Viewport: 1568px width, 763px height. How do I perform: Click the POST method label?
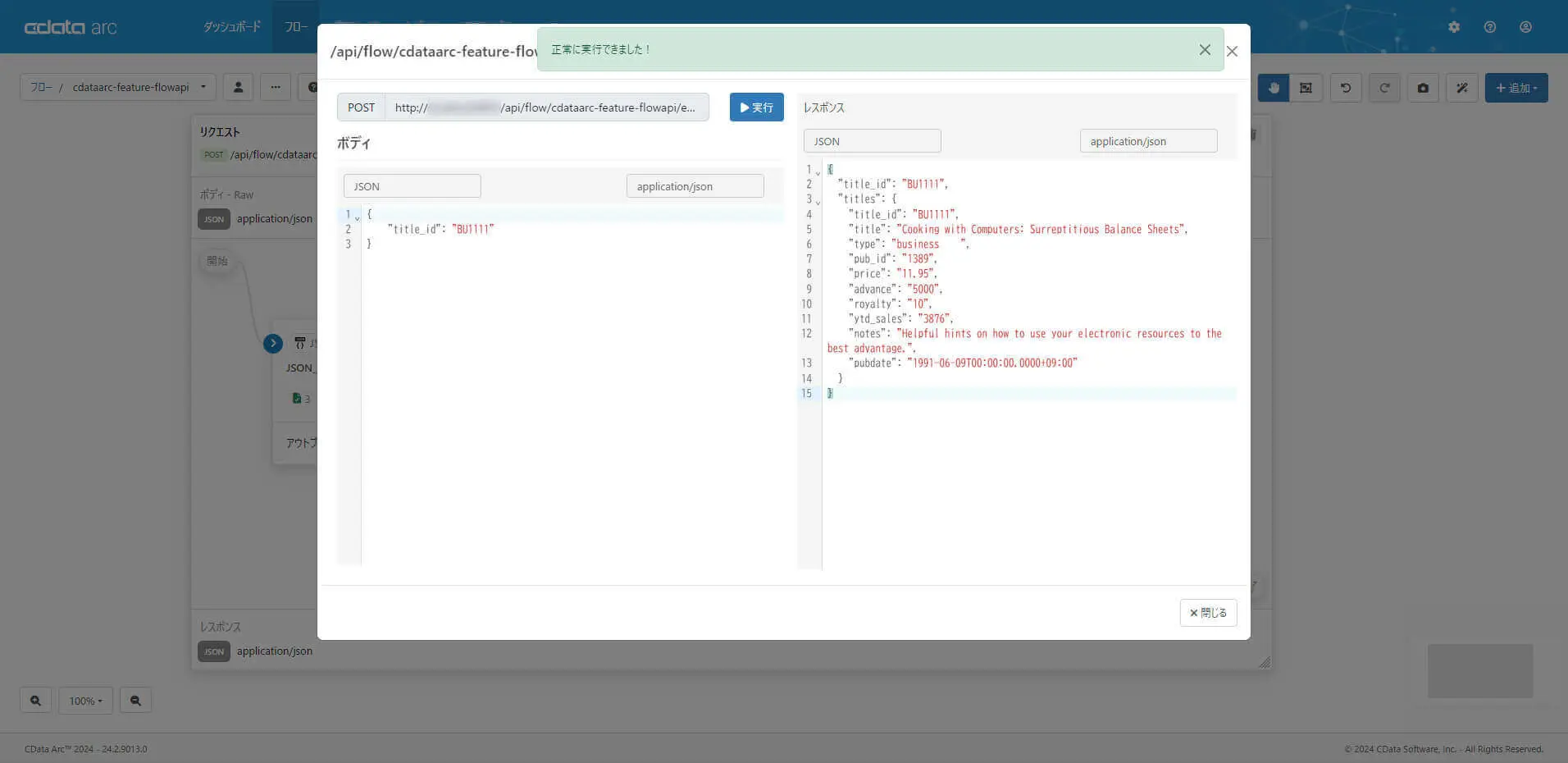[x=361, y=107]
